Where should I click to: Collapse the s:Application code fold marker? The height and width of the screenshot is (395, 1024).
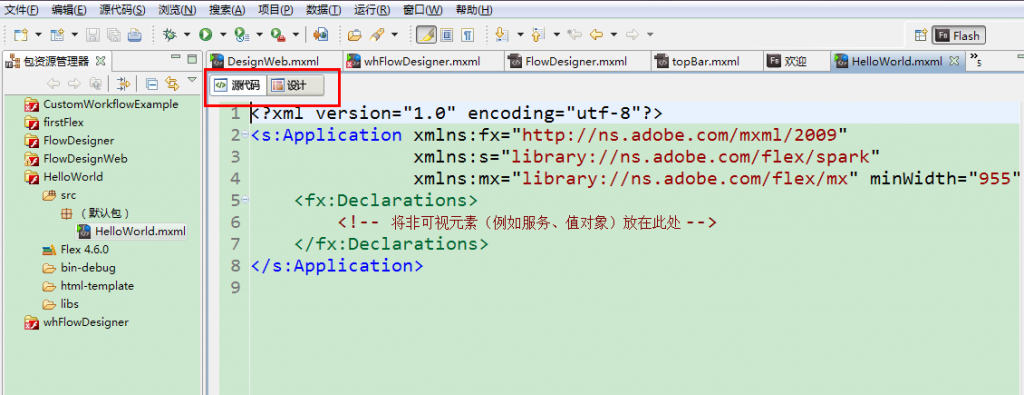tap(246, 135)
